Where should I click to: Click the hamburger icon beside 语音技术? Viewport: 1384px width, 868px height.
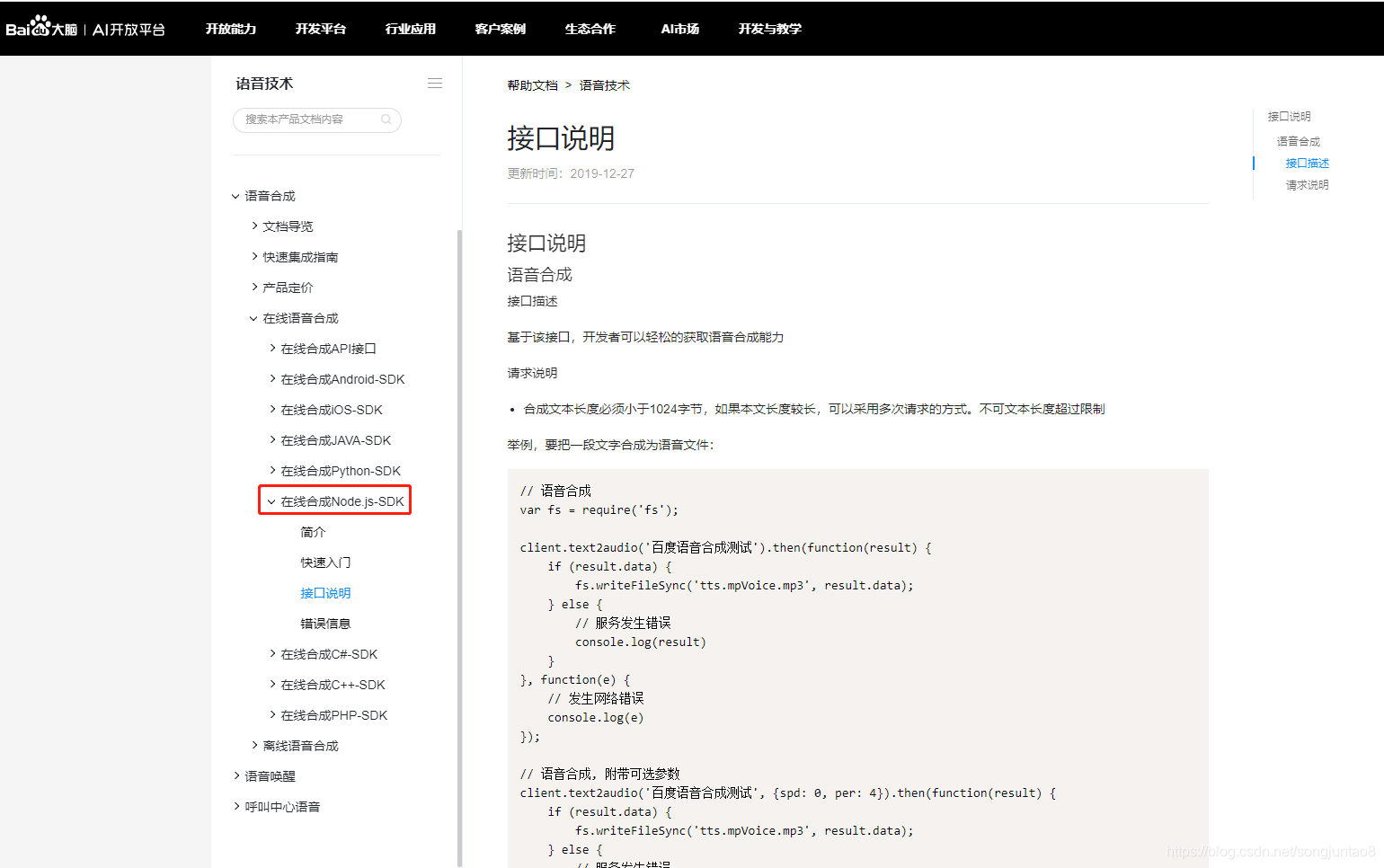[435, 83]
